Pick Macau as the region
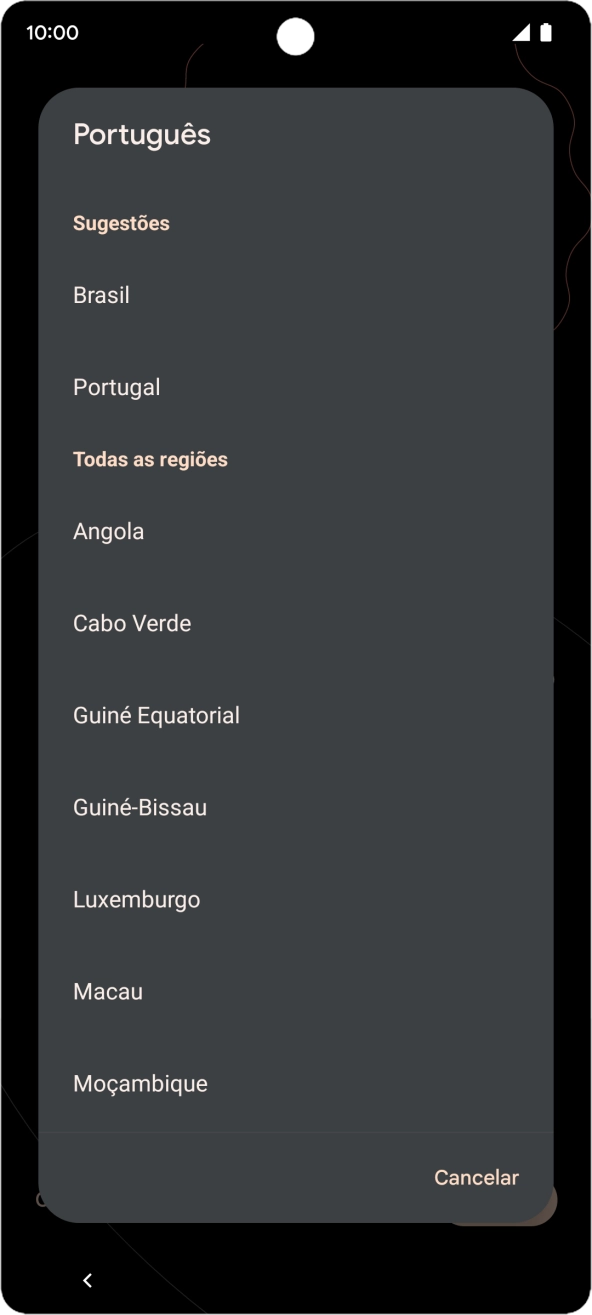 pos(106,991)
